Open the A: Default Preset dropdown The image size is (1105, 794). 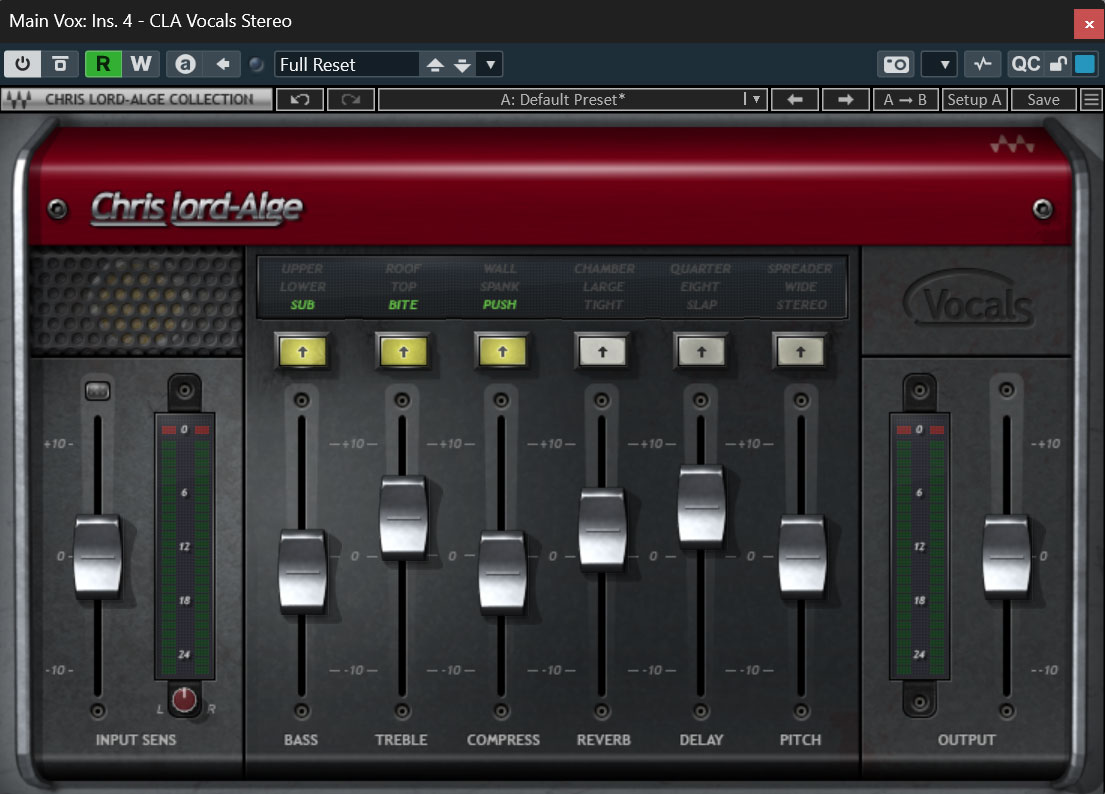755,99
